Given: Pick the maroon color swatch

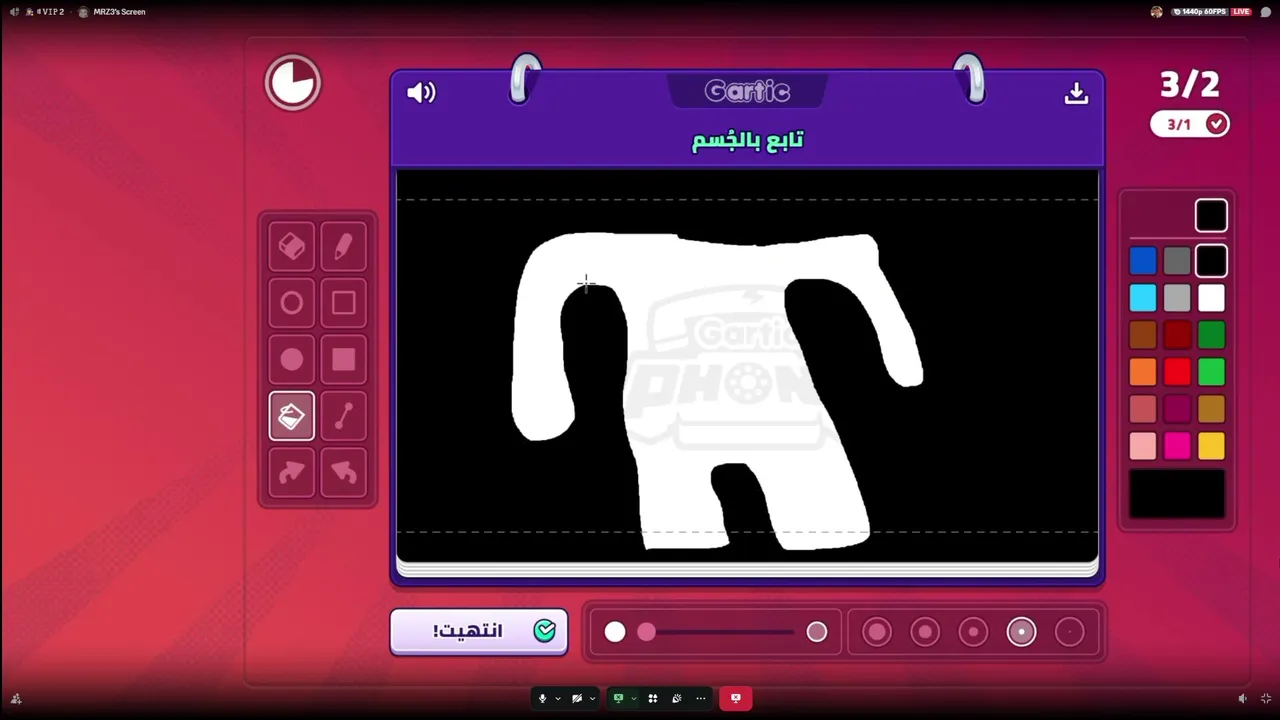Looking at the screenshot, I should point(1177,409).
